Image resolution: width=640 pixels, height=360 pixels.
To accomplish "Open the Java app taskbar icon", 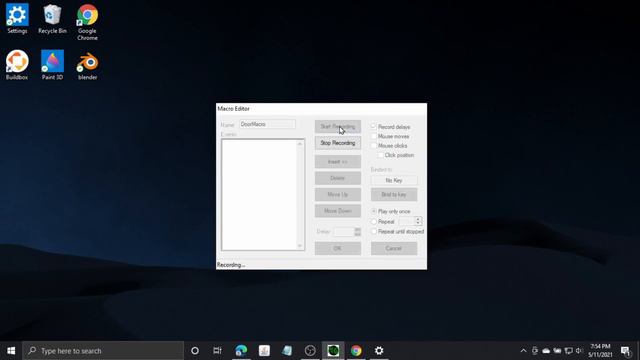I will tap(264, 351).
